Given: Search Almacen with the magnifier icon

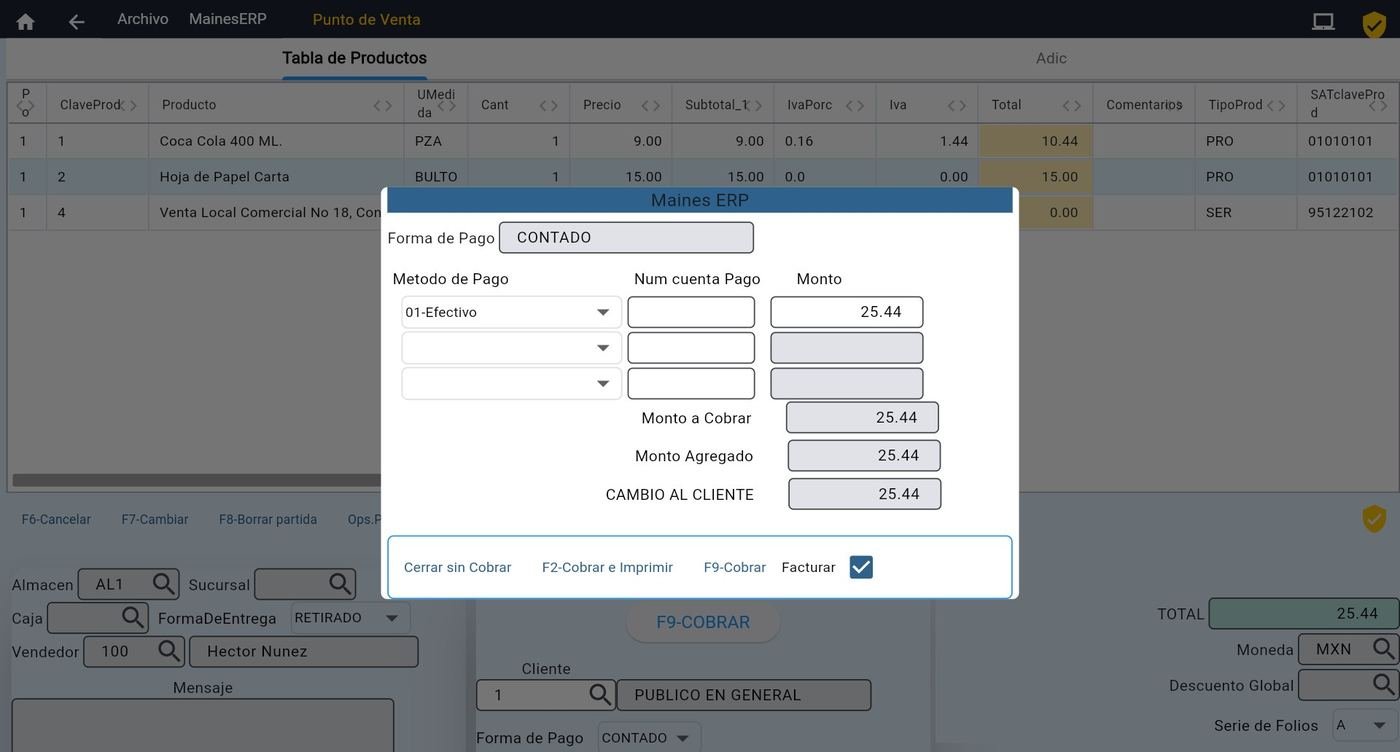Looking at the screenshot, I should (164, 584).
